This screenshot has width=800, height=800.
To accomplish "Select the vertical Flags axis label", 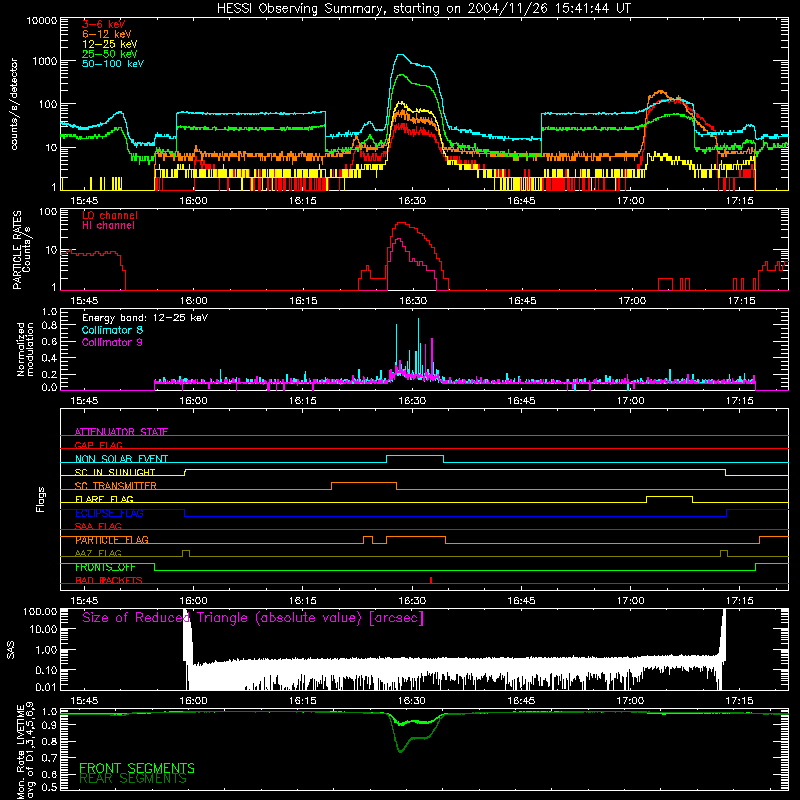I will pos(40,499).
